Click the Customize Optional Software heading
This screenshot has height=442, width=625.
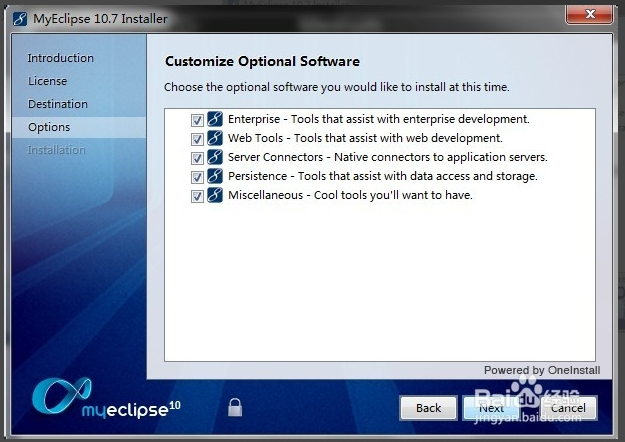coord(262,61)
